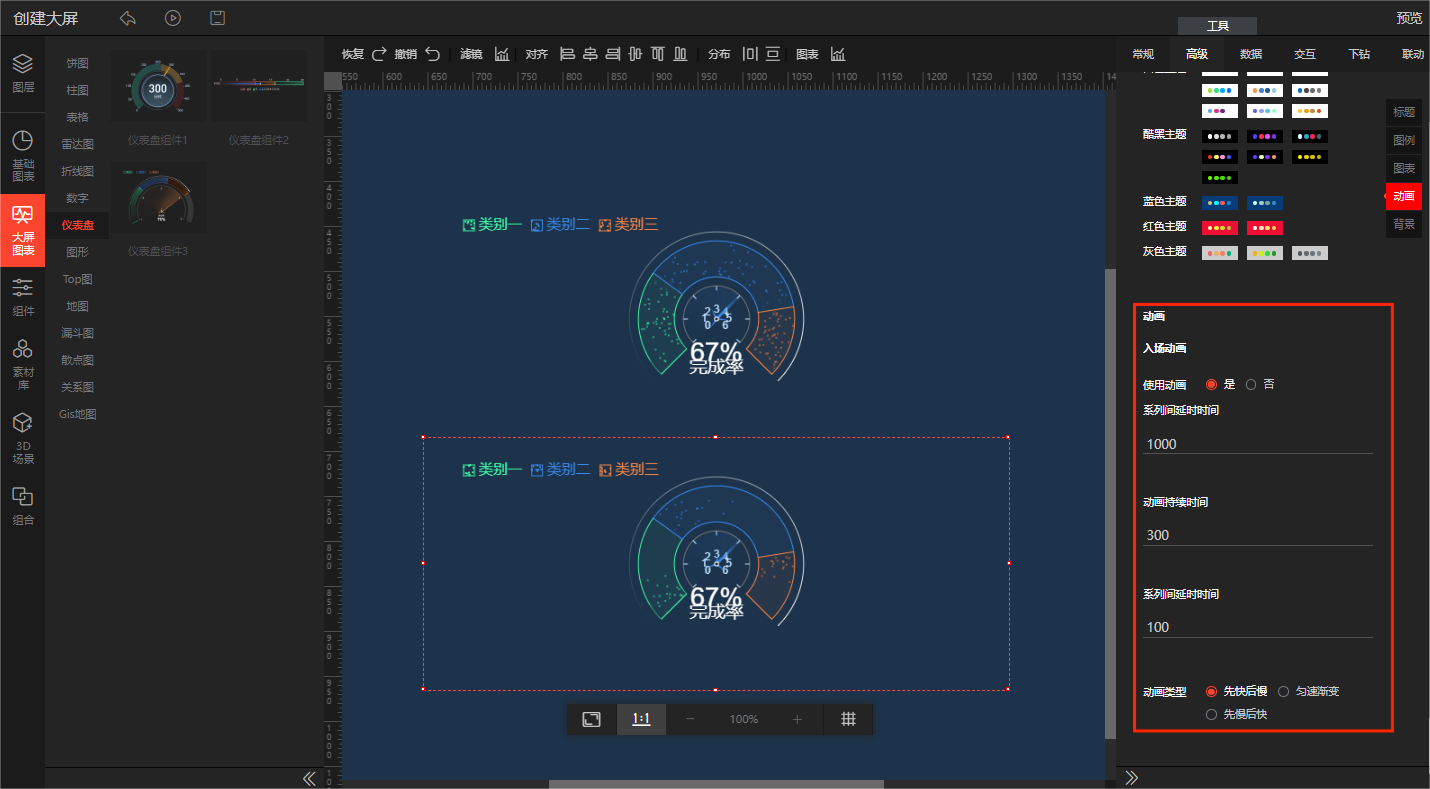Viewport: 1430px width, 789px height.
Task: Switch to the 交互 tab
Action: pyautogui.click(x=1304, y=54)
